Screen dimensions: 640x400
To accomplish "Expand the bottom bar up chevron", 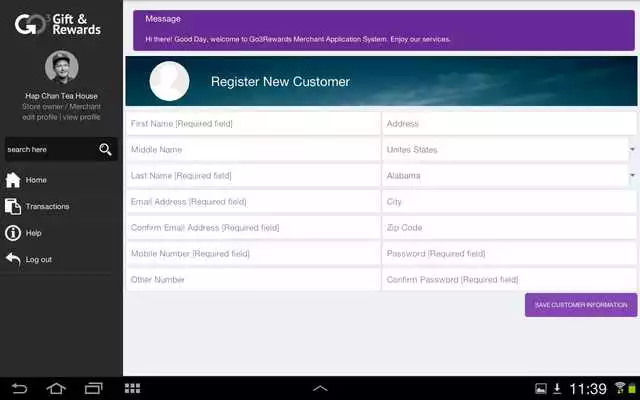I will click(320, 388).
